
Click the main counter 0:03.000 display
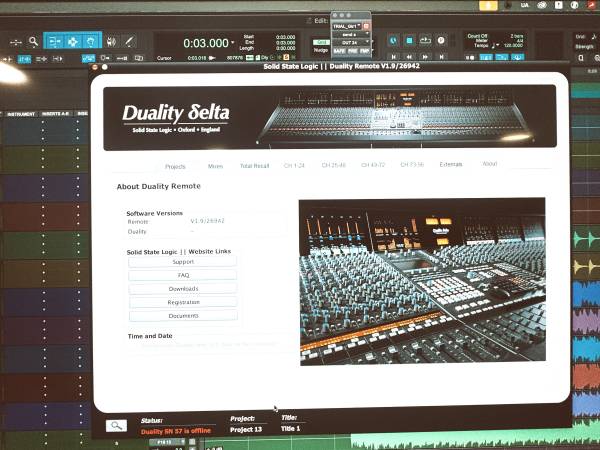tap(206, 43)
